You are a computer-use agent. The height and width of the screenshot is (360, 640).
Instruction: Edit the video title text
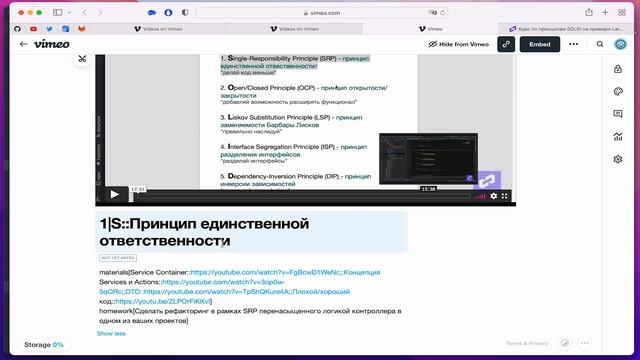(251, 232)
